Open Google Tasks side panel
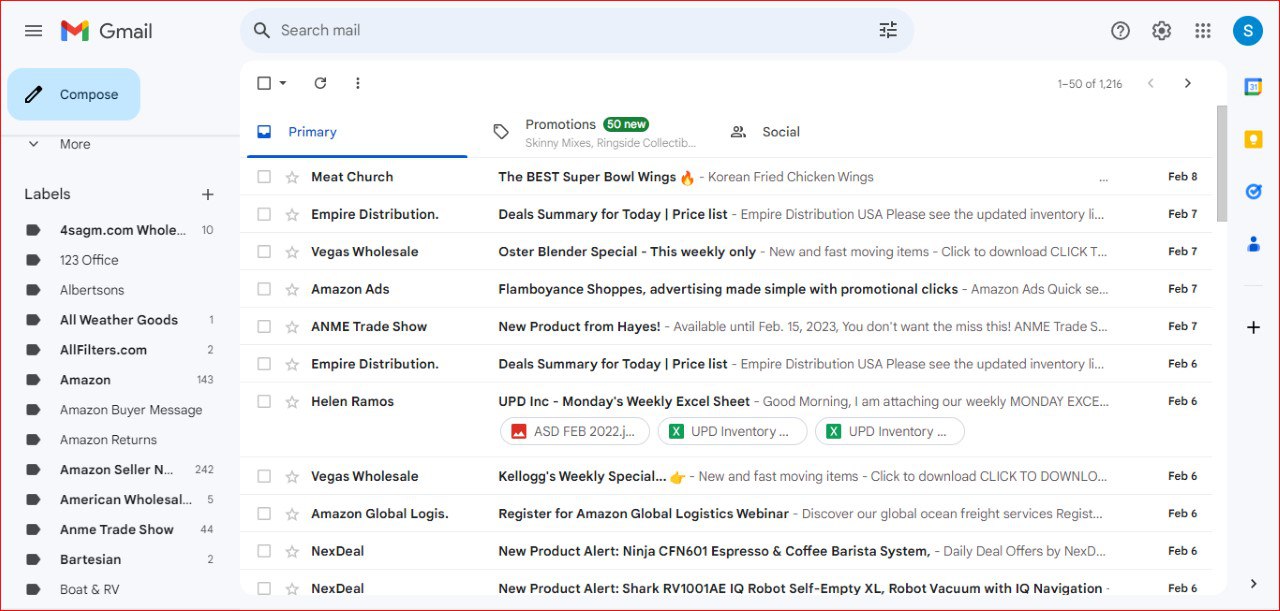This screenshot has width=1280, height=611. (1253, 191)
